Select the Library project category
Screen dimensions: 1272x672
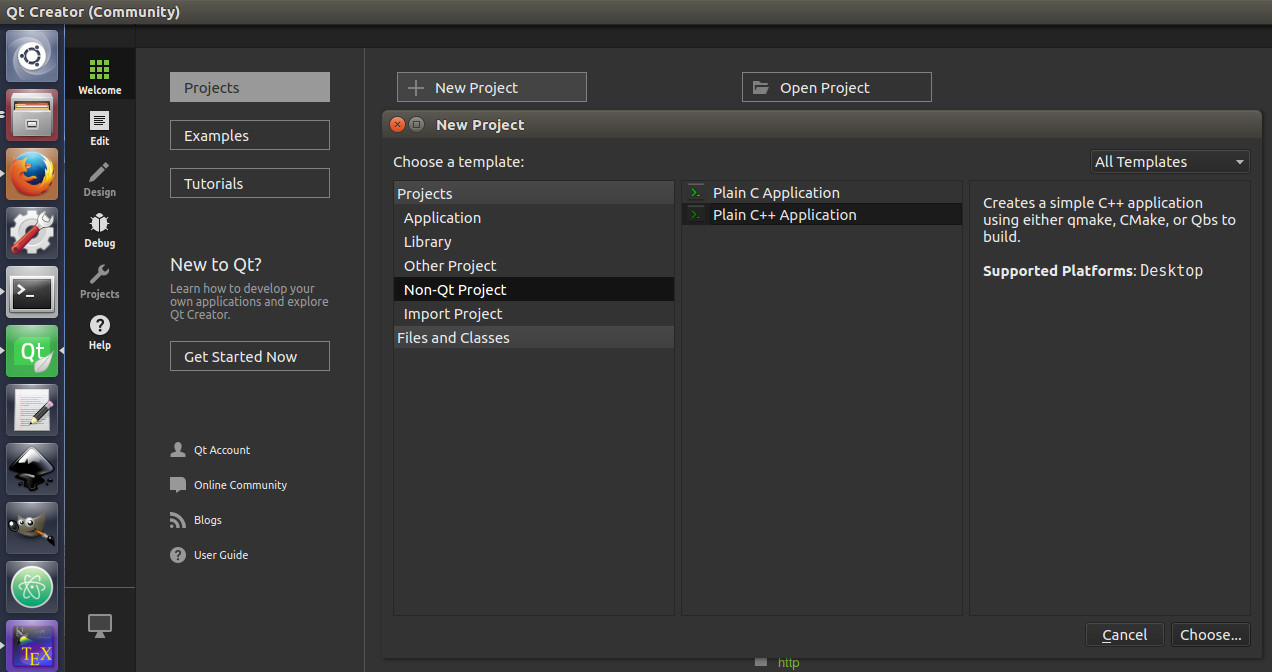(x=428, y=242)
